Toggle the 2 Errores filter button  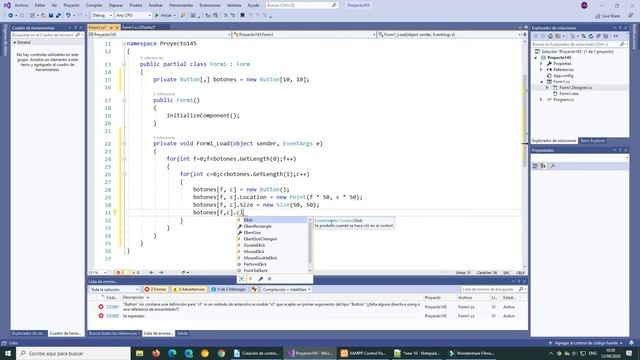pos(156,289)
